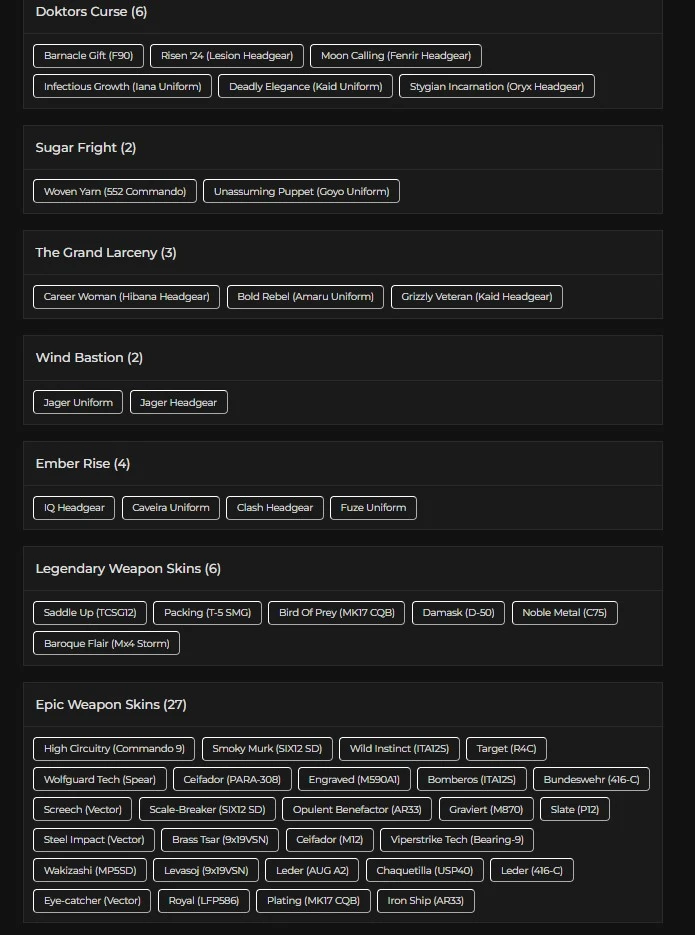Viewport: 695px width, 935px height.
Task: Select the Jager Headgear tag
Action: (x=179, y=403)
